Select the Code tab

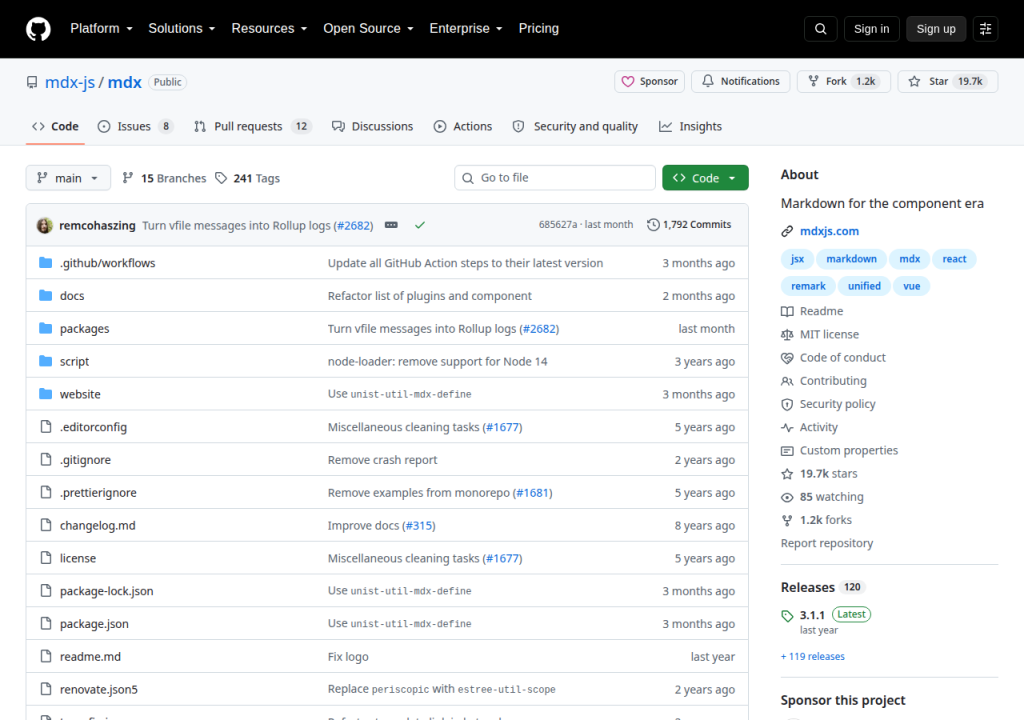pyautogui.click(x=56, y=126)
